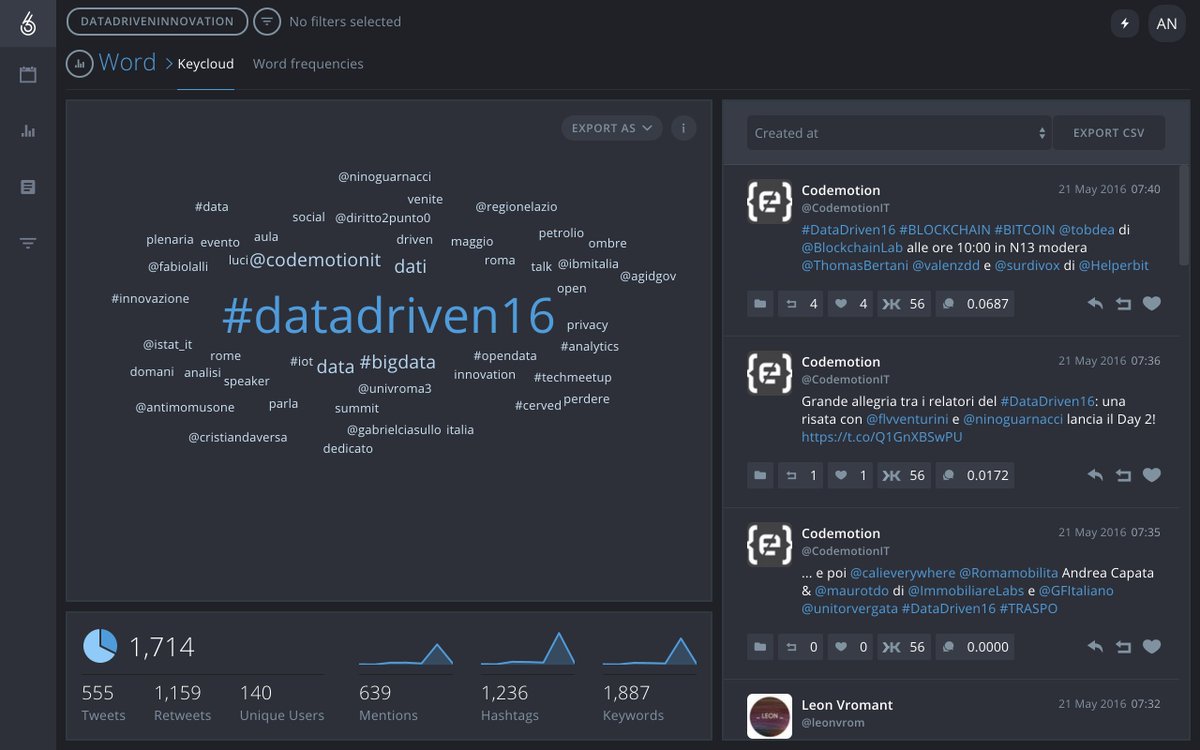Click @regionelazio in the keycloud
Image resolution: width=1200 pixels, height=750 pixels.
pos(516,207)
